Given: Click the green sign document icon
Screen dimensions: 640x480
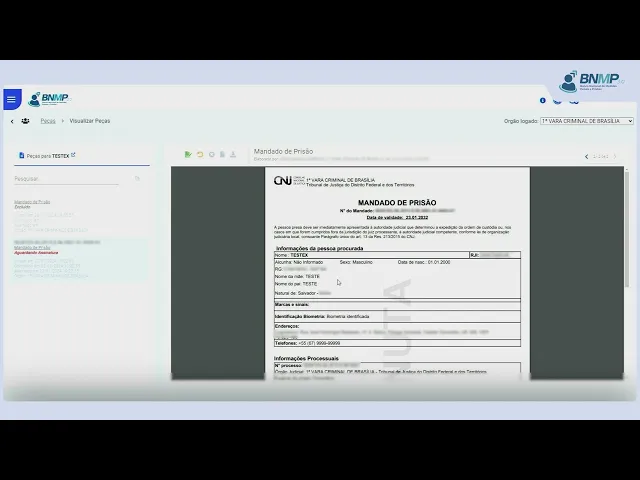Looking at the screenshot, I should (188, 154).
